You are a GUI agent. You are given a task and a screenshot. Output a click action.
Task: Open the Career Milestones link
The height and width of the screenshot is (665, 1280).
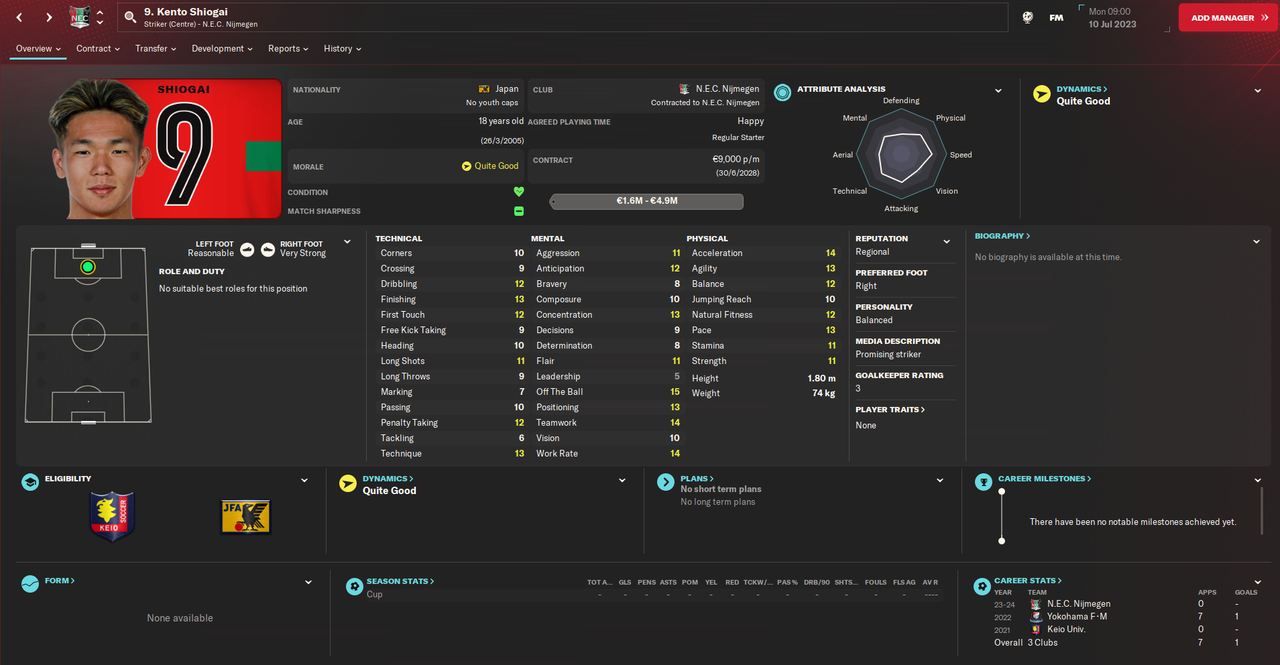(x=1044, y=479)
